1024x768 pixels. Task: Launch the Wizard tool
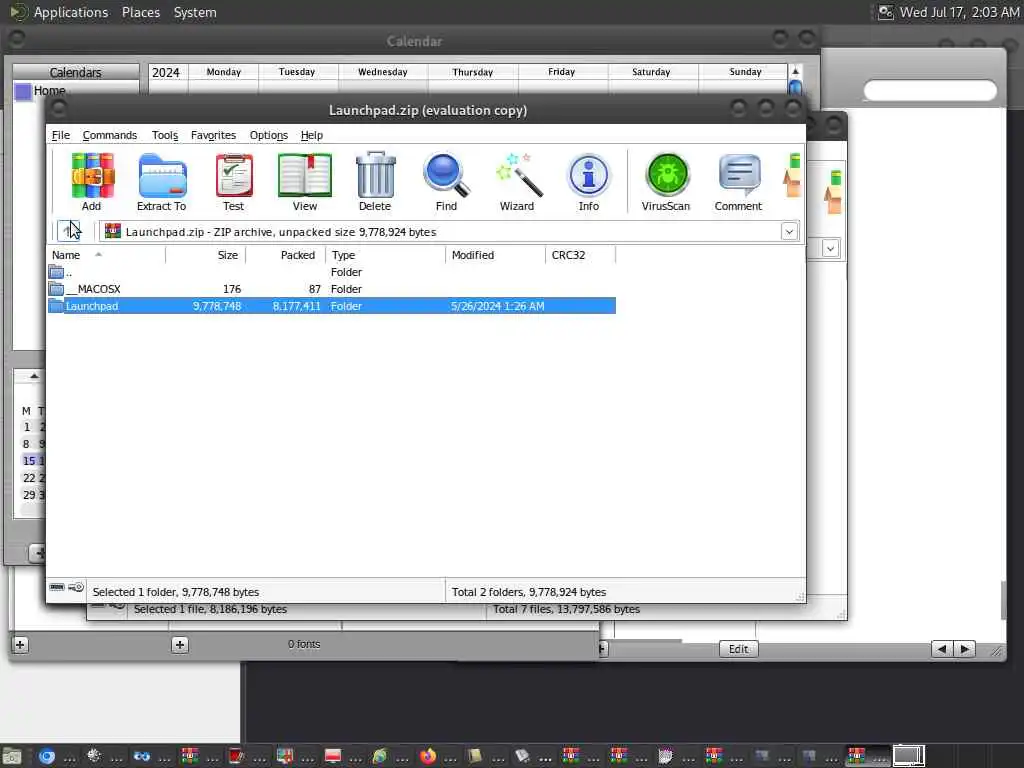click(x=517, y=181)
